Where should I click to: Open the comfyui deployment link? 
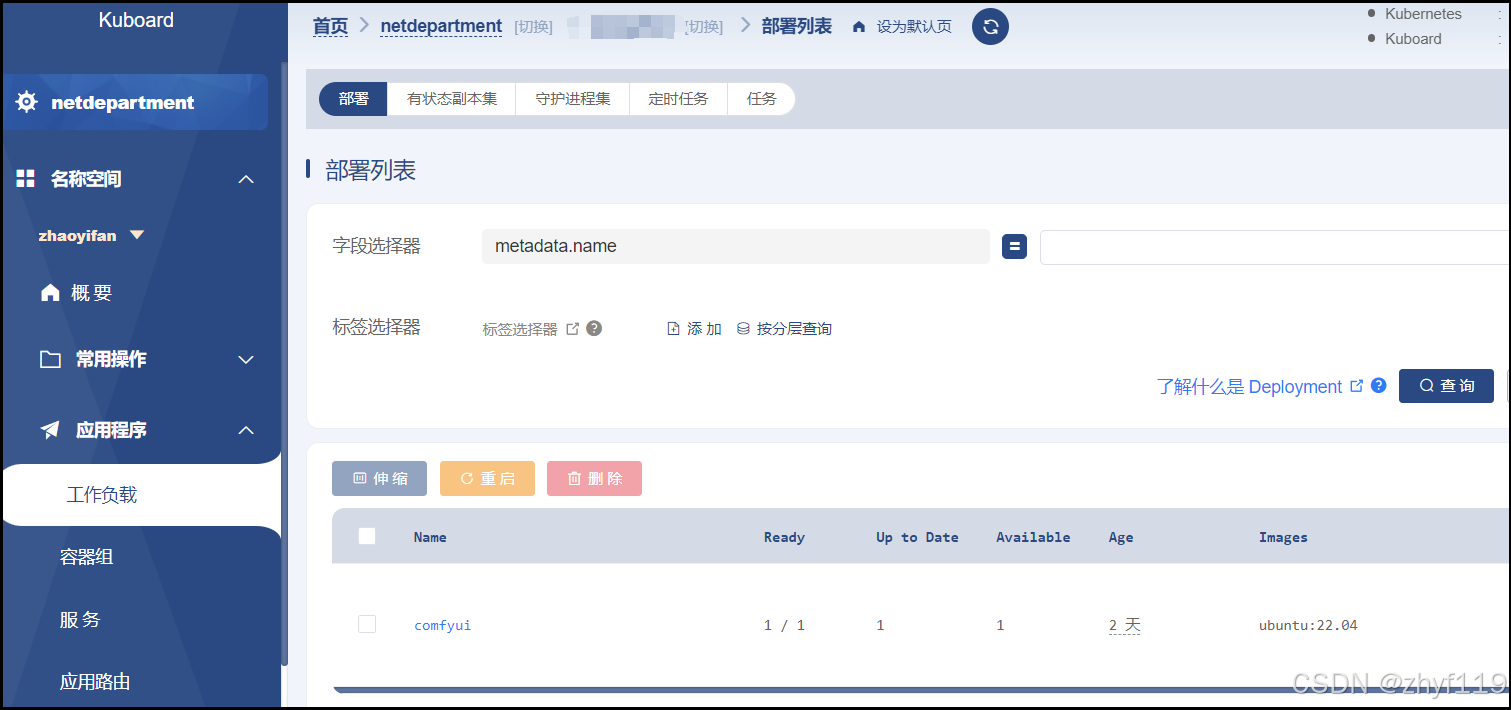[x=442, y=625]
